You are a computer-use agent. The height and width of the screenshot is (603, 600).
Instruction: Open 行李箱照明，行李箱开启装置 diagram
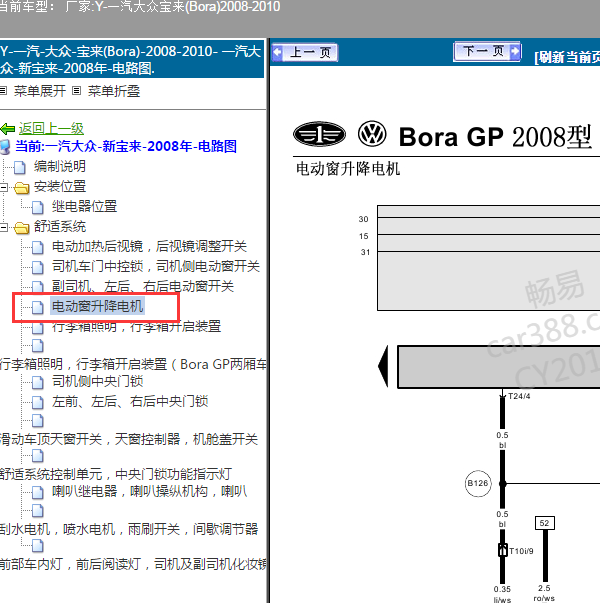[x=136, y=327]
